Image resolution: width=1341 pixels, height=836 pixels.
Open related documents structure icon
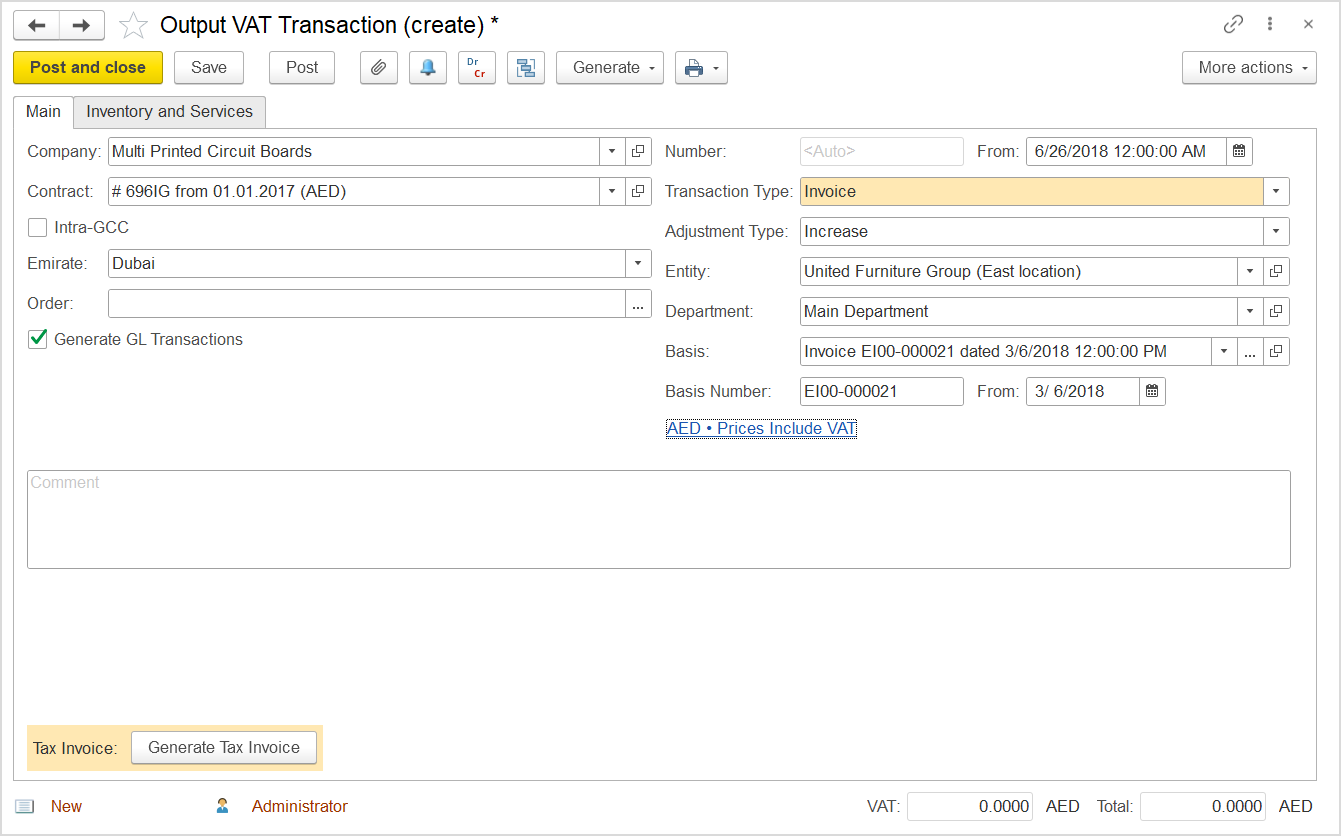click(526, 68)
